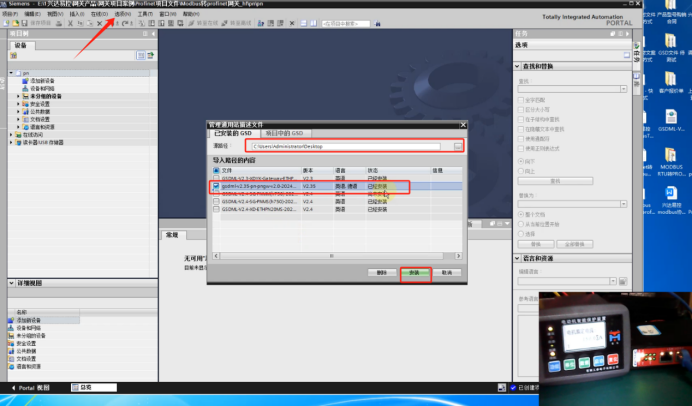The width and height of the screenshot is (692, 406).
Task: Click the dialog scrollbar right arrow
Action: 459,256
